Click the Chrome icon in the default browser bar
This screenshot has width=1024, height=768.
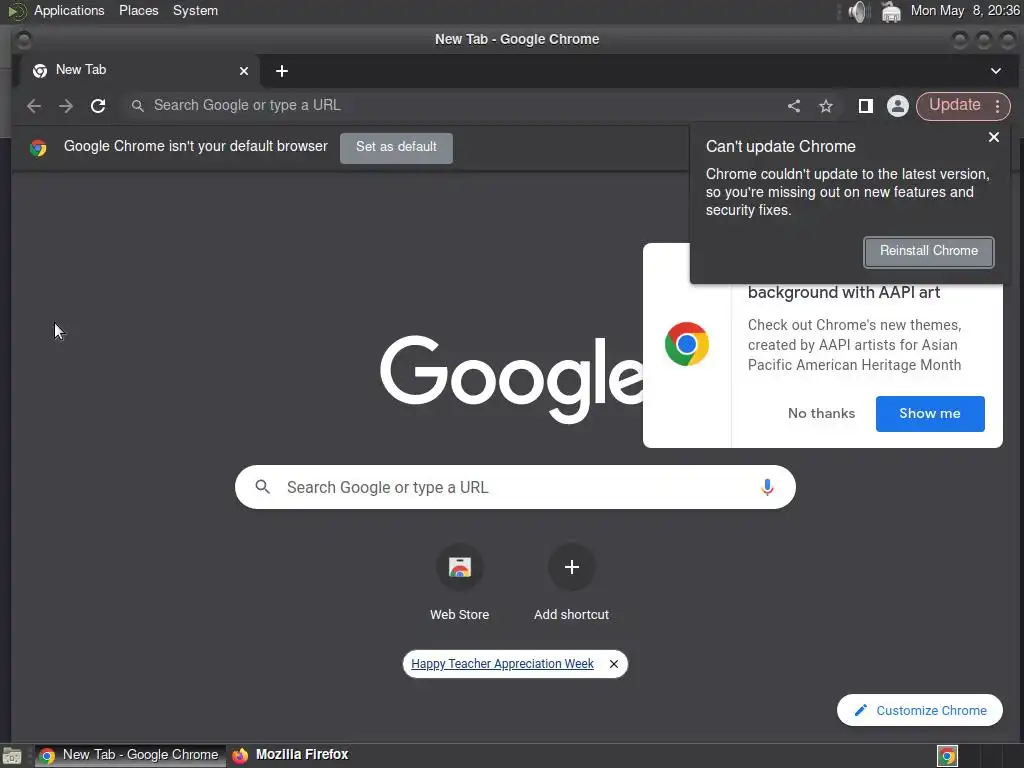pyautogui.click(x=38, y=148)
